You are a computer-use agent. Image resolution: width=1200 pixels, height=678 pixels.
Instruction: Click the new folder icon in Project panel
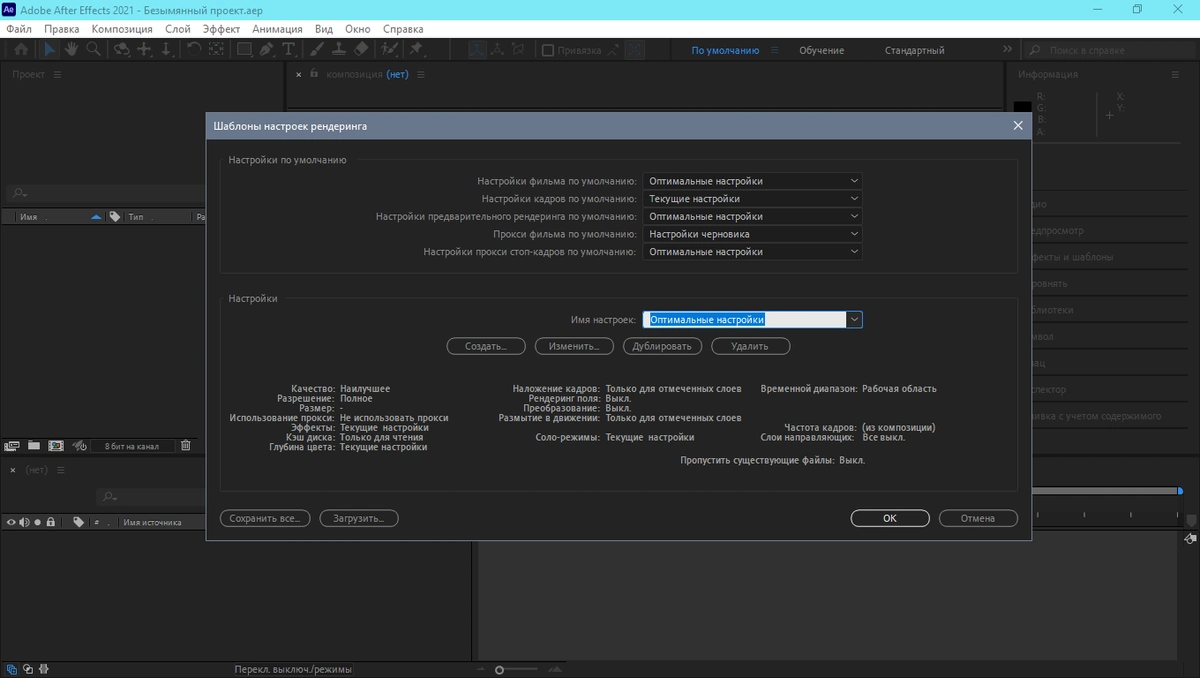[34, 446]
